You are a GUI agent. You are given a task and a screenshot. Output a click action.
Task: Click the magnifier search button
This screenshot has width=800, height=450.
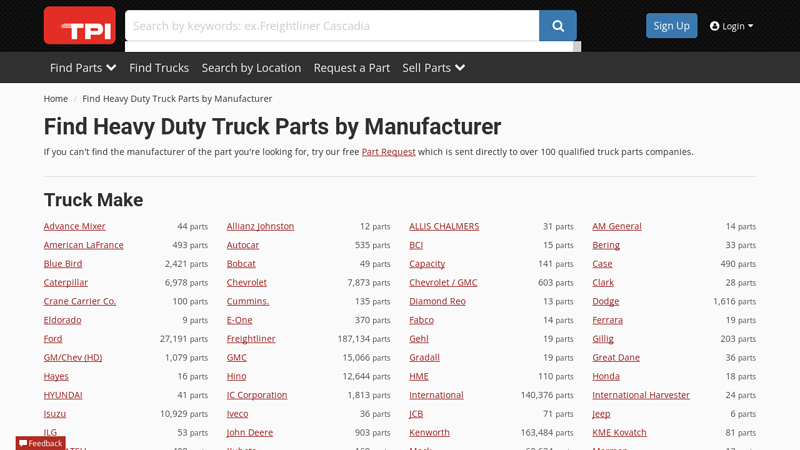tap(558, 26)
